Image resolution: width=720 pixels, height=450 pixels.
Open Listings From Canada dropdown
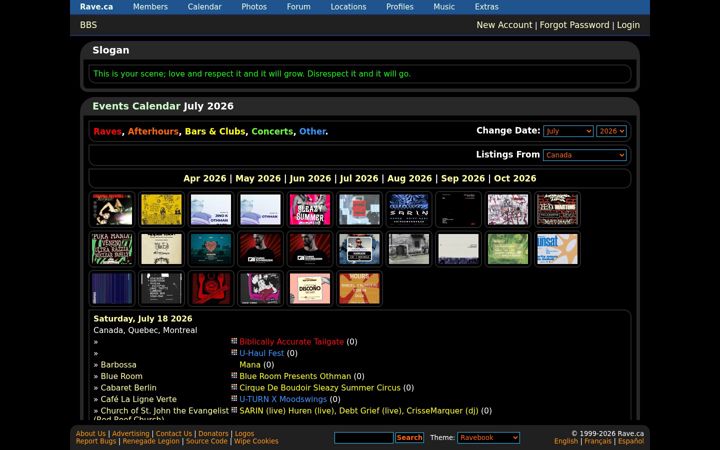point(585,155)
